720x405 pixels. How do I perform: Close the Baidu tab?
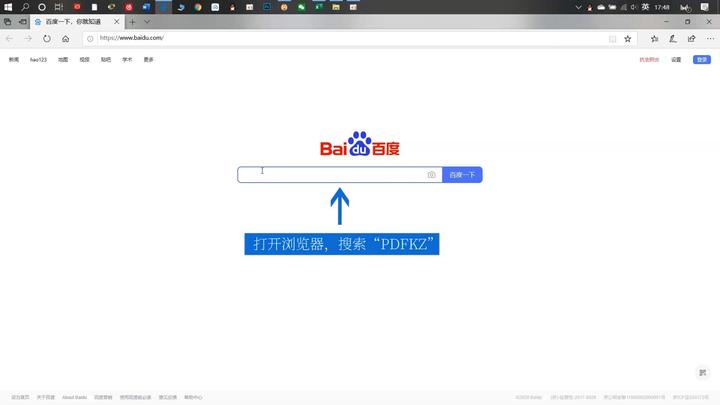(x=117, y=22)
